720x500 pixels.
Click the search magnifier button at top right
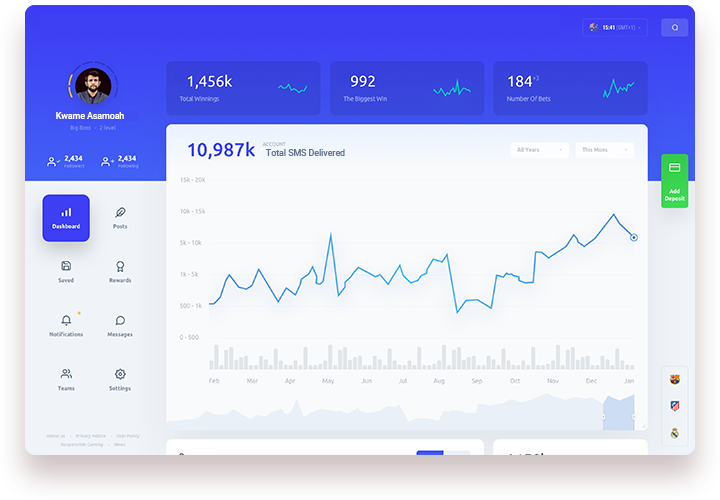click(674, 28)
